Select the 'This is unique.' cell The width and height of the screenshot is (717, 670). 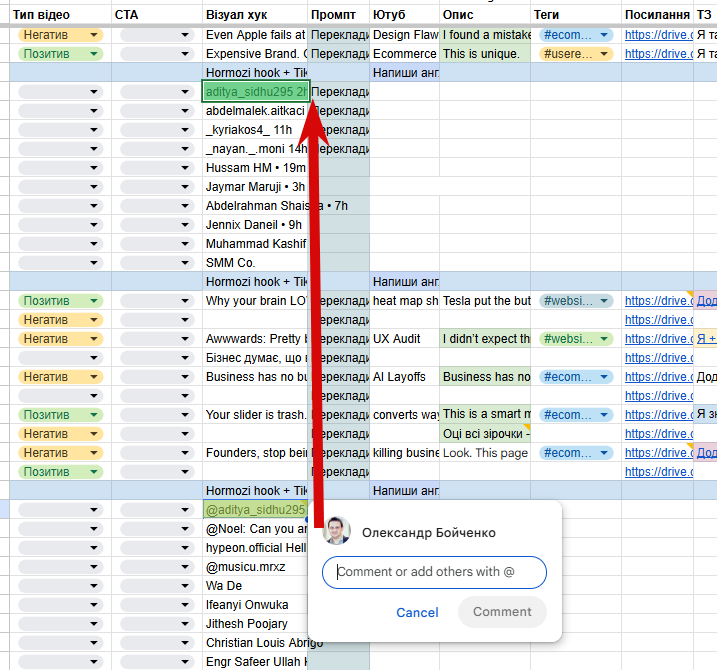[485, 54]
